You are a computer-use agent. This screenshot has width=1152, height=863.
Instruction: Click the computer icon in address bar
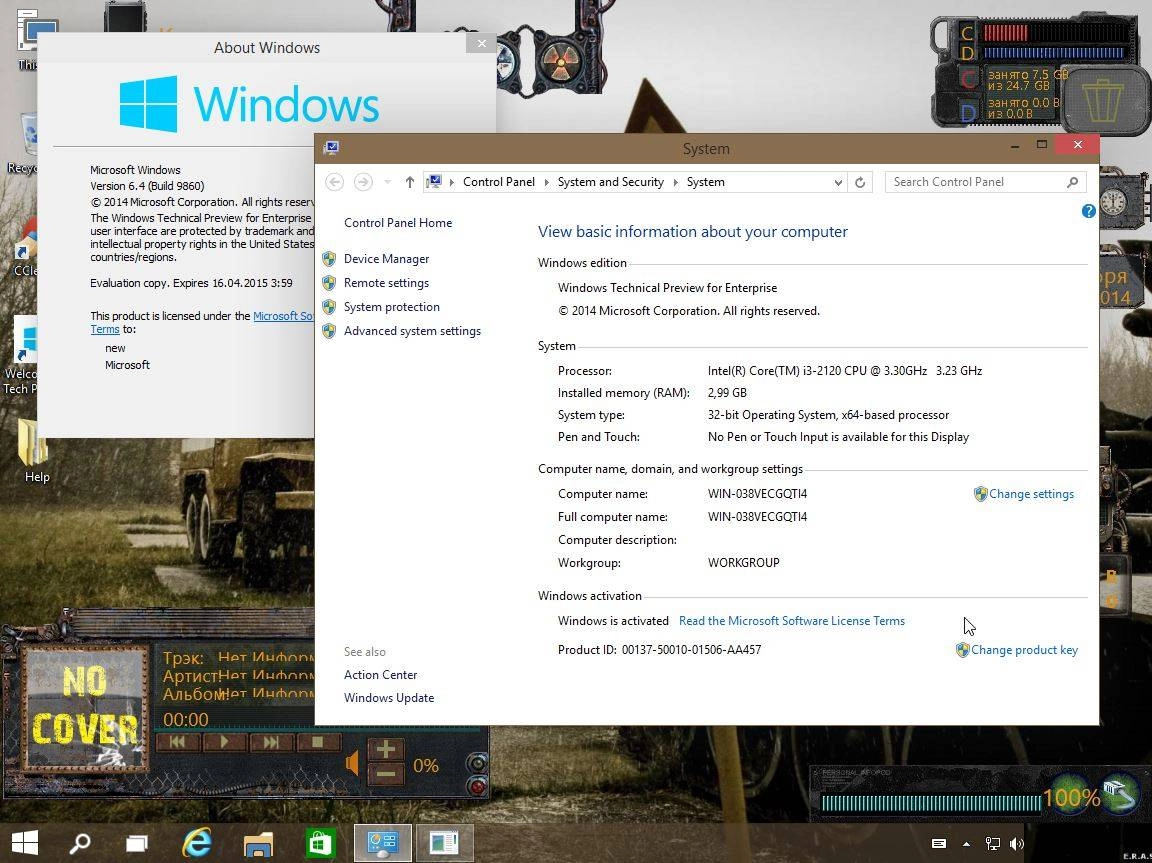pos(434,181)
